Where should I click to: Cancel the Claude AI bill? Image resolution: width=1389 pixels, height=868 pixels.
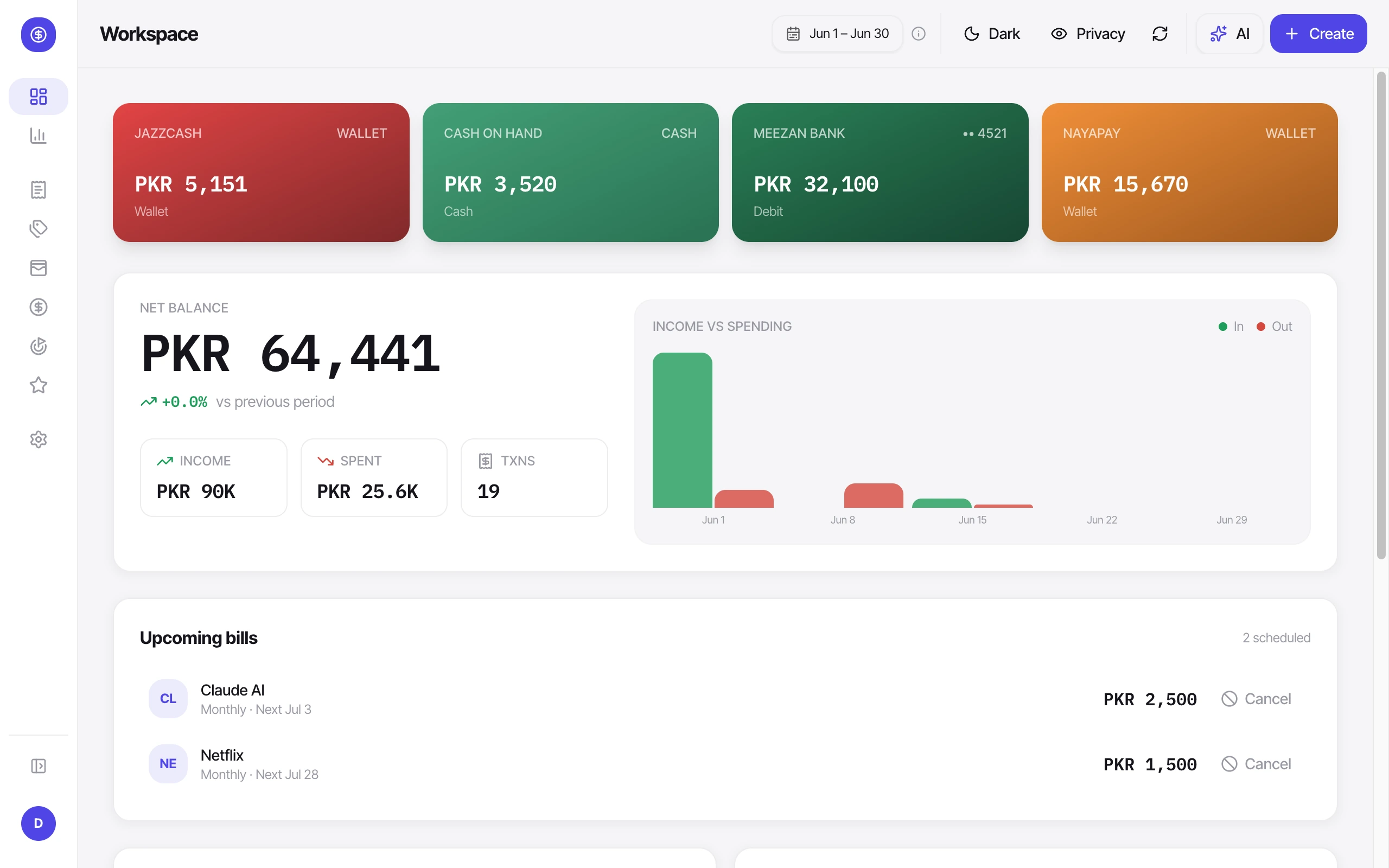[x=1256, y=699]
